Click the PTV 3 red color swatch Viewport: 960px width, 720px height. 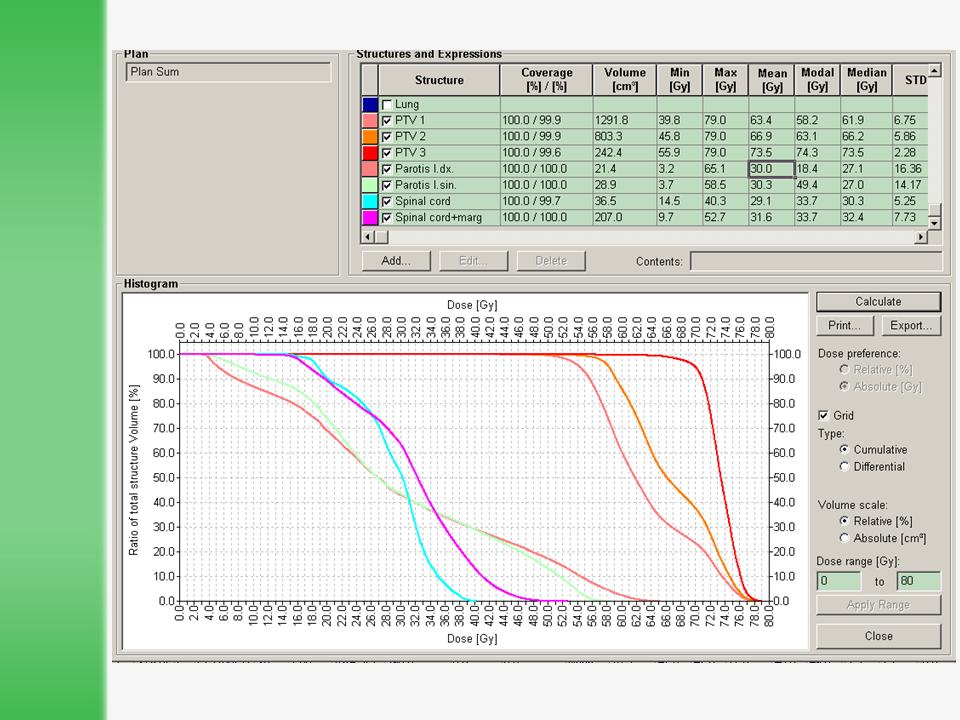[370, 152]
